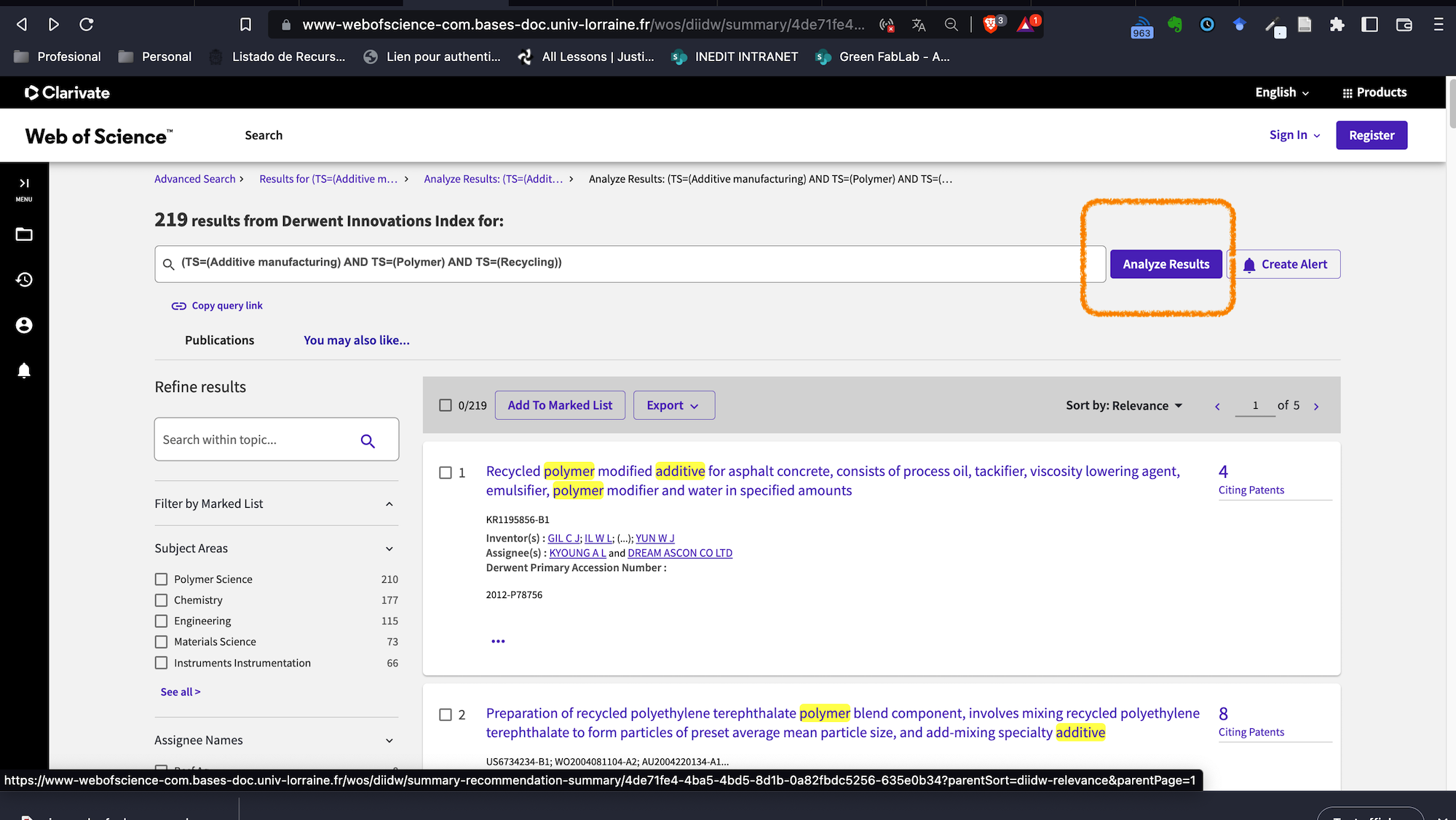This screenshot has width=1456, height=820.
Task: Select the checkbox for result 1
Action: coord(446,473)
